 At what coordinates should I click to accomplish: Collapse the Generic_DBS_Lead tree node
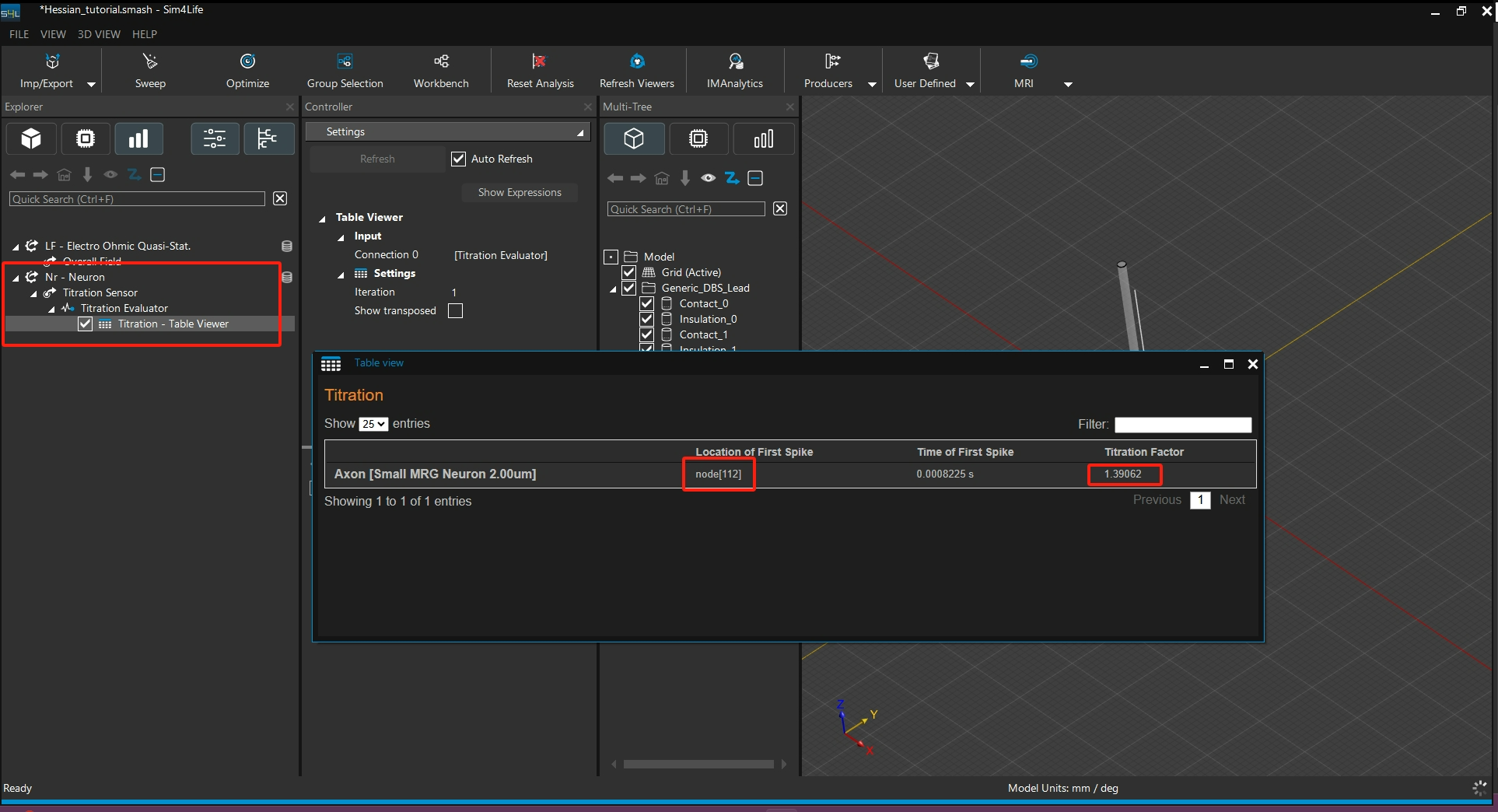click(x=613, y=289)
